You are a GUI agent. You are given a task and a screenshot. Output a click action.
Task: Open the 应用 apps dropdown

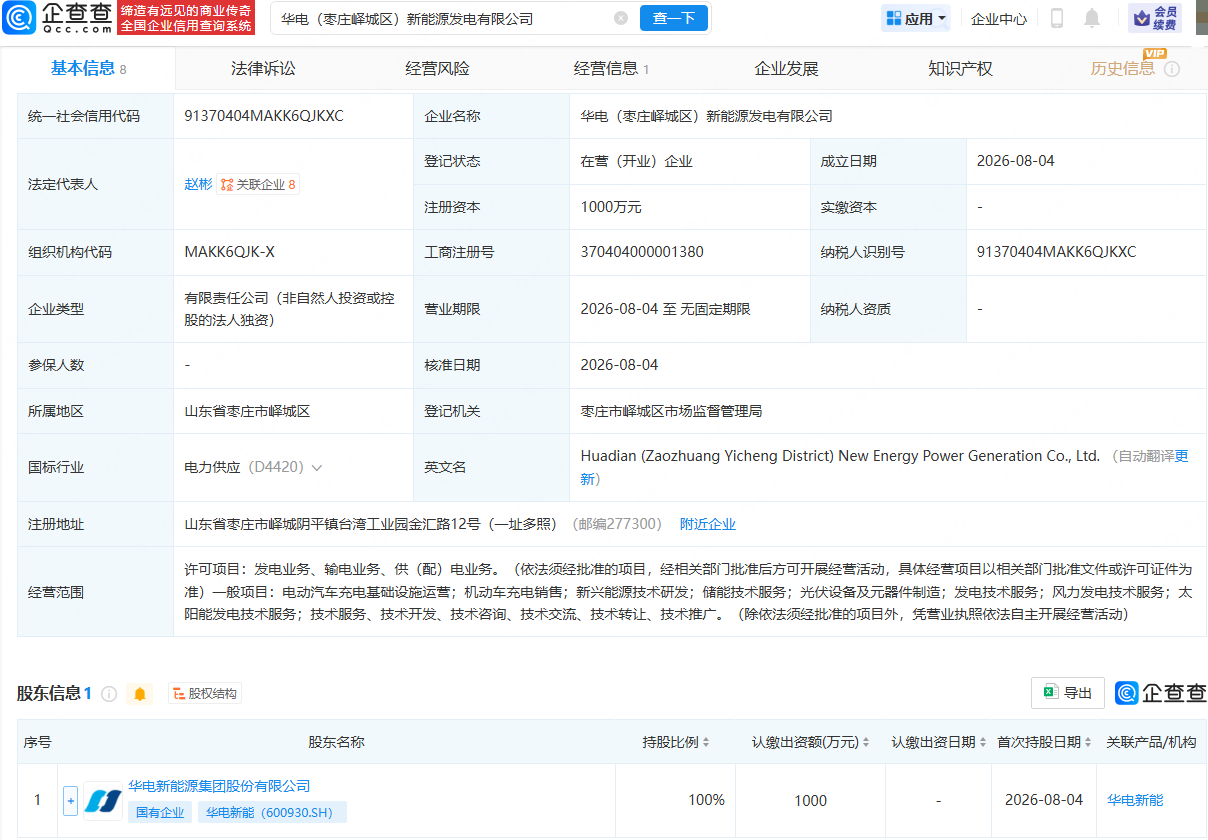tap(917, 18)
